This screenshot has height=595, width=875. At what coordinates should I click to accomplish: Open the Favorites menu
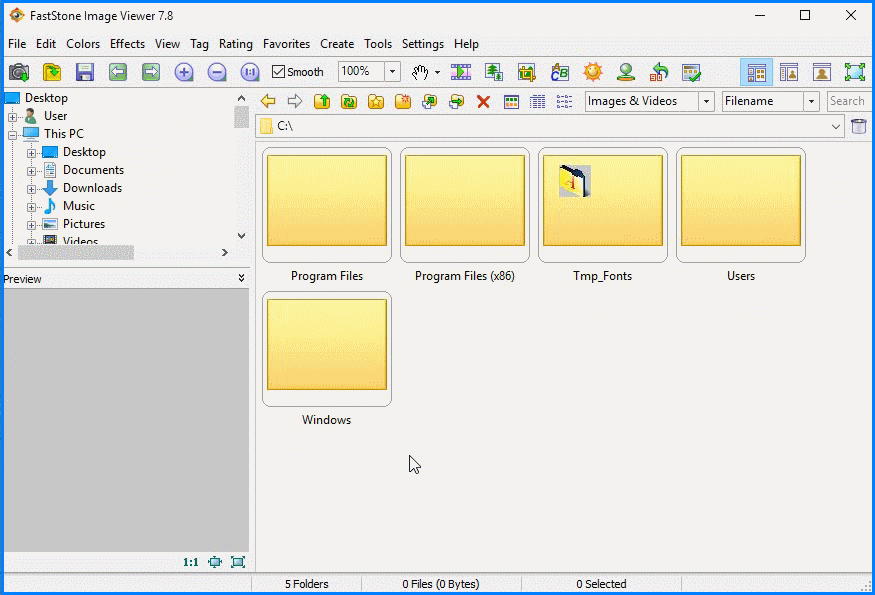[x=286, y=44]
